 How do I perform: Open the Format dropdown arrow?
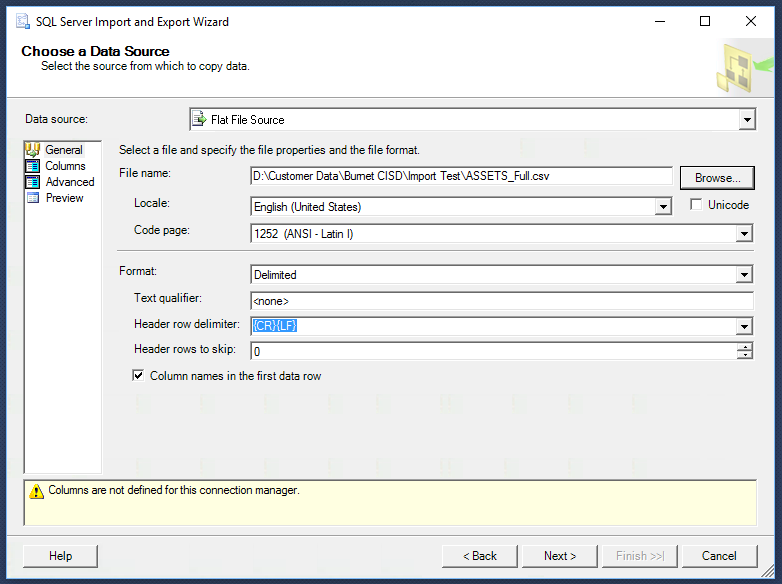coord(744,274)
